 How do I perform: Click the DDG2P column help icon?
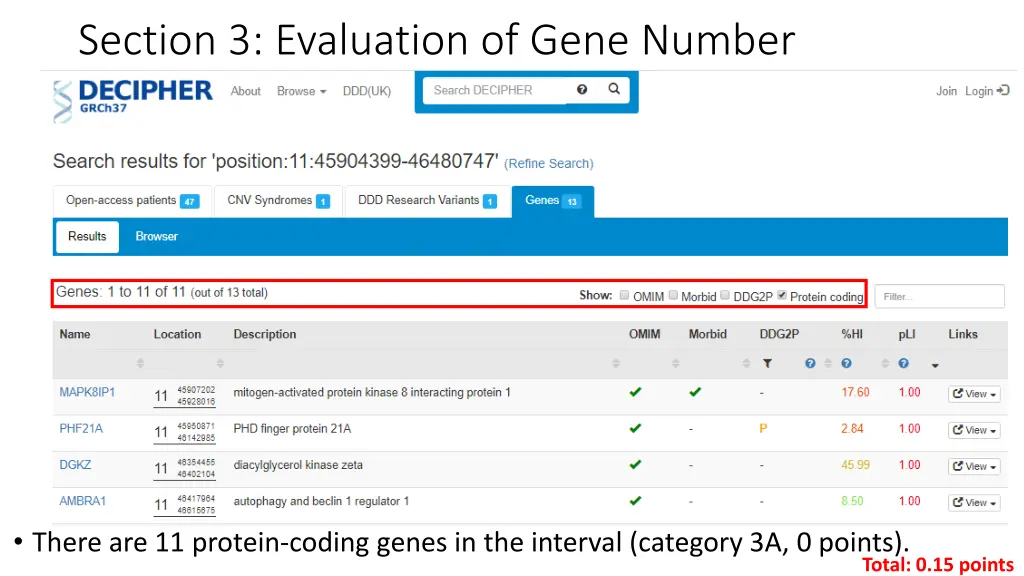[x=810, y=363]
